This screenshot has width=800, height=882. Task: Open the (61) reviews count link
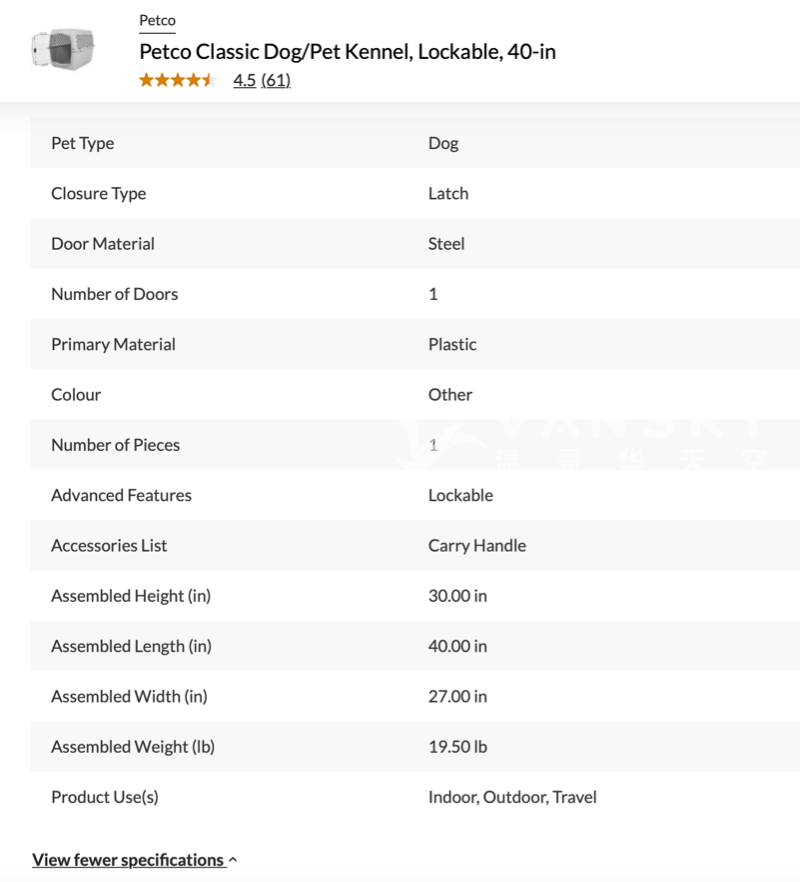(x=276, y=81)
